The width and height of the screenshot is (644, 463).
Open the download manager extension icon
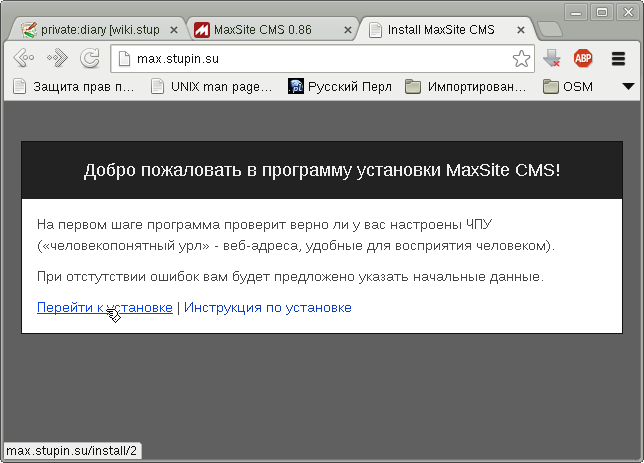551,58
